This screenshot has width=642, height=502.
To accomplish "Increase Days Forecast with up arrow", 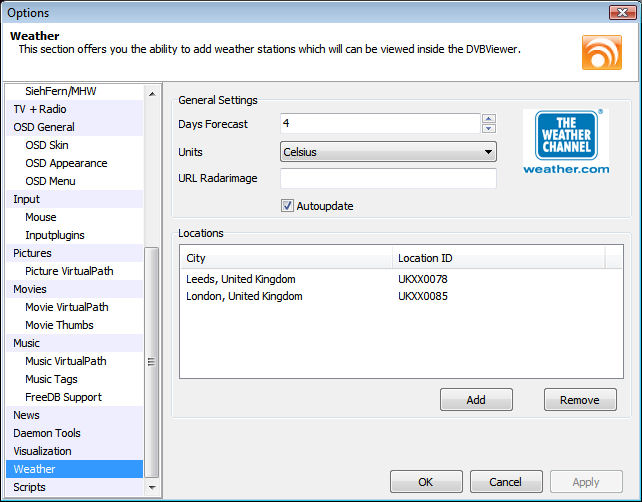I will pos(489,119).
